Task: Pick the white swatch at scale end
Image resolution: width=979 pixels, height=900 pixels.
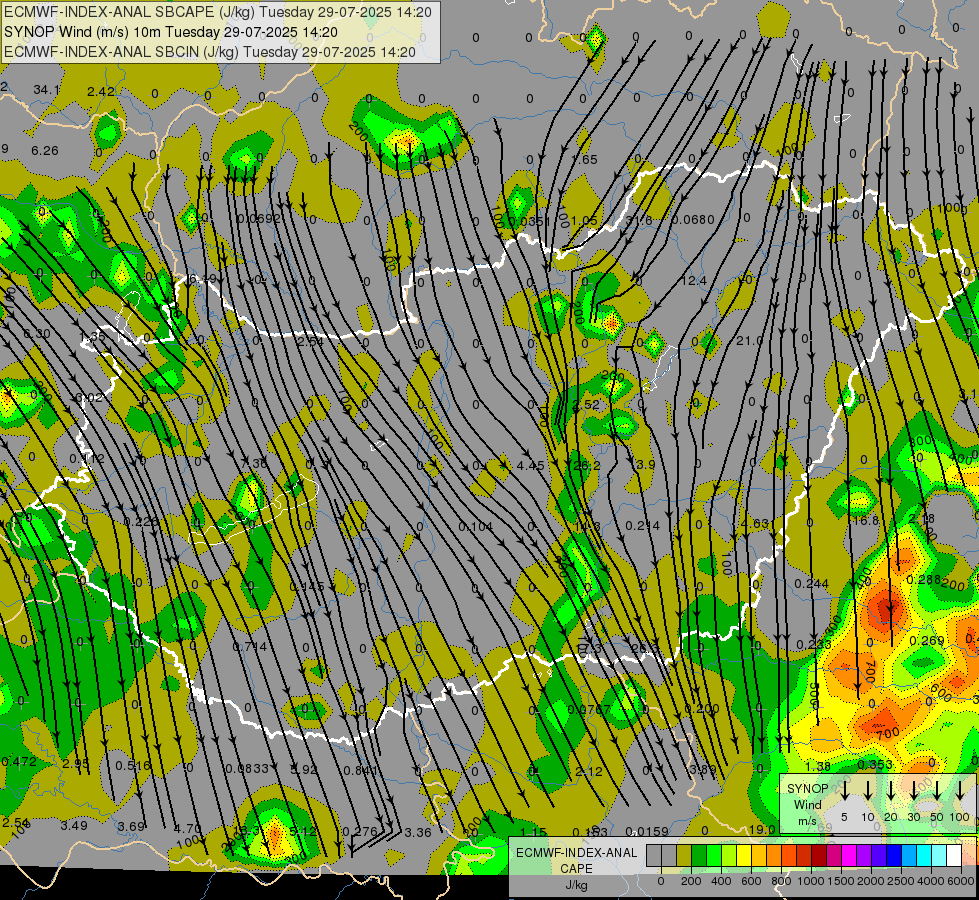Action: pyautogui.click(x=953, y=855)
